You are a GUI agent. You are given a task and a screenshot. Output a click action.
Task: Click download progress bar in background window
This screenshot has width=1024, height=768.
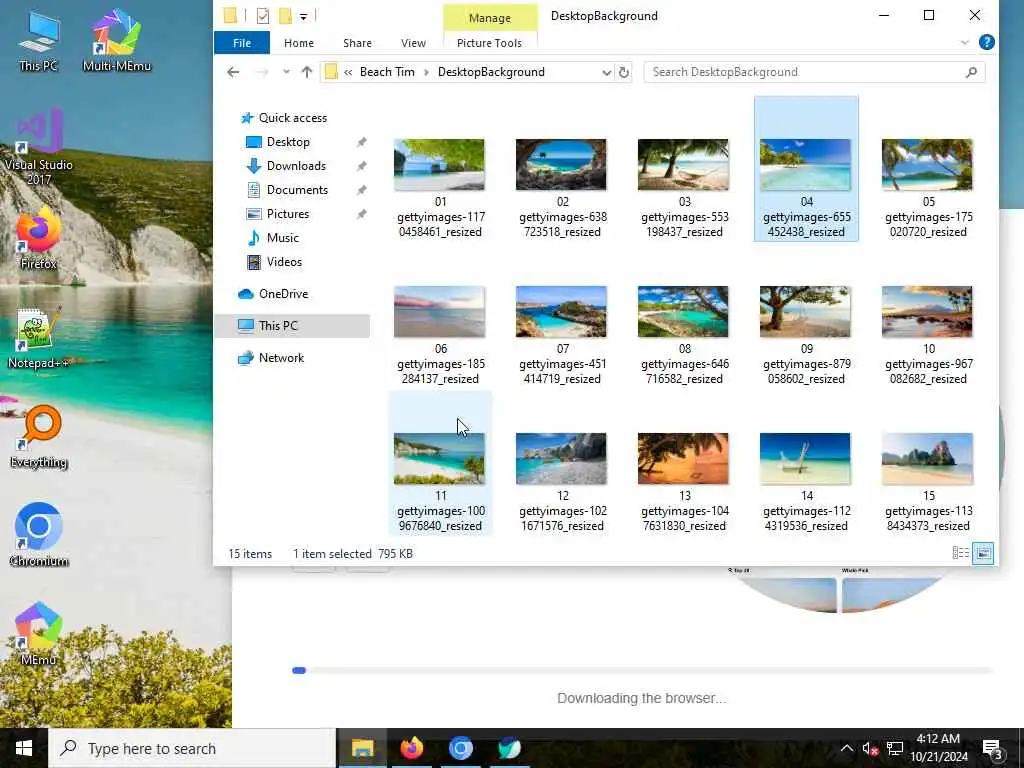pyautogui.click(x=642, y=670)
